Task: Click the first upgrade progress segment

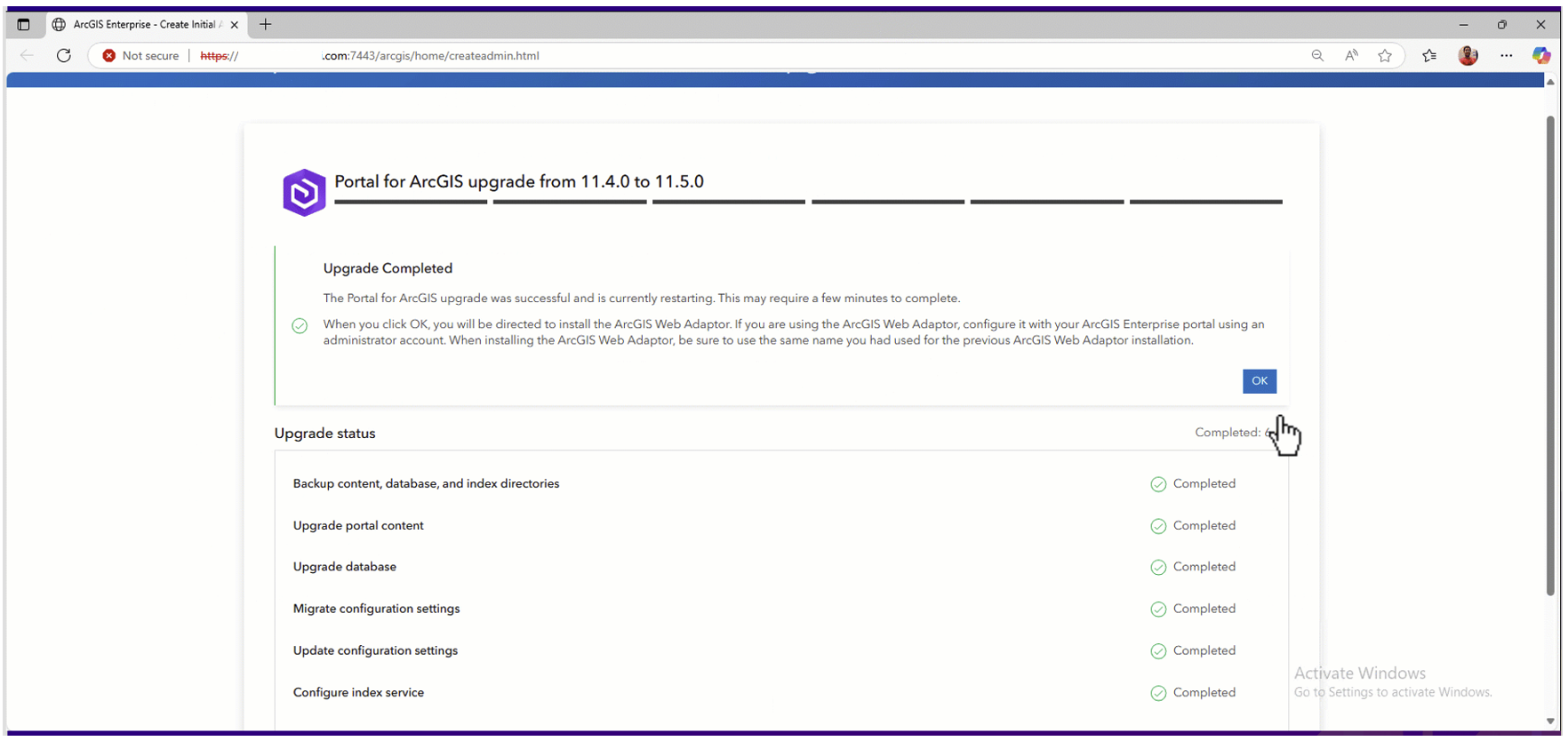Action: pyautogui.click(x=411, y=202)
